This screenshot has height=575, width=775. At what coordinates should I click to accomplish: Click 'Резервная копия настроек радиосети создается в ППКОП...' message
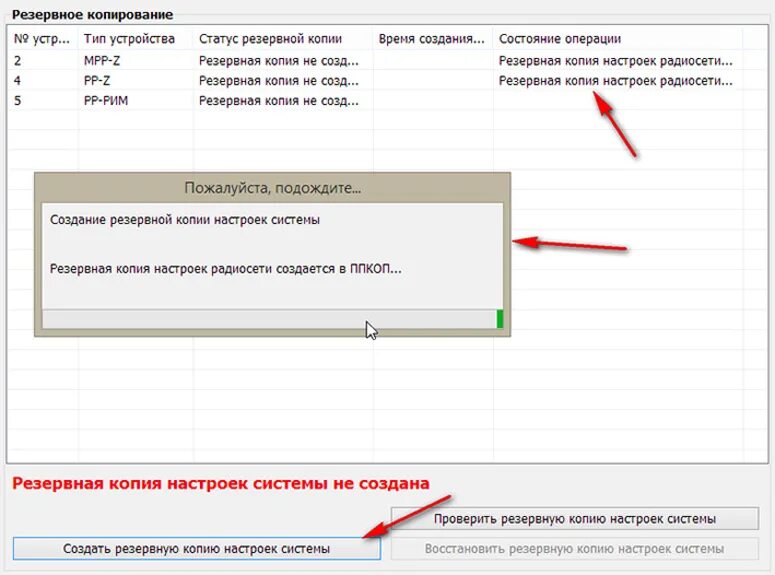click(x=225, y=269)
